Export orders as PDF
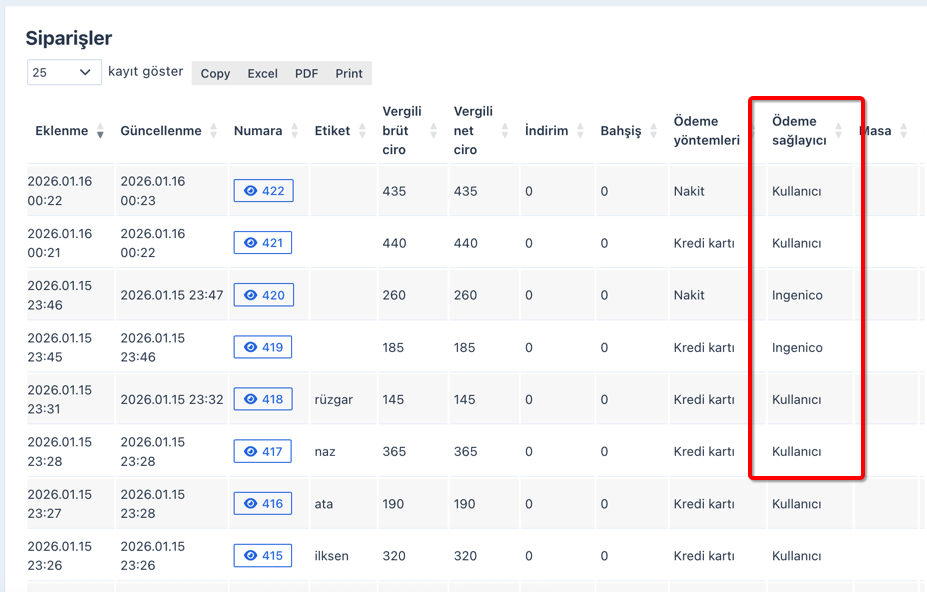This screenshot has width=927, height=592. (306, 73)
